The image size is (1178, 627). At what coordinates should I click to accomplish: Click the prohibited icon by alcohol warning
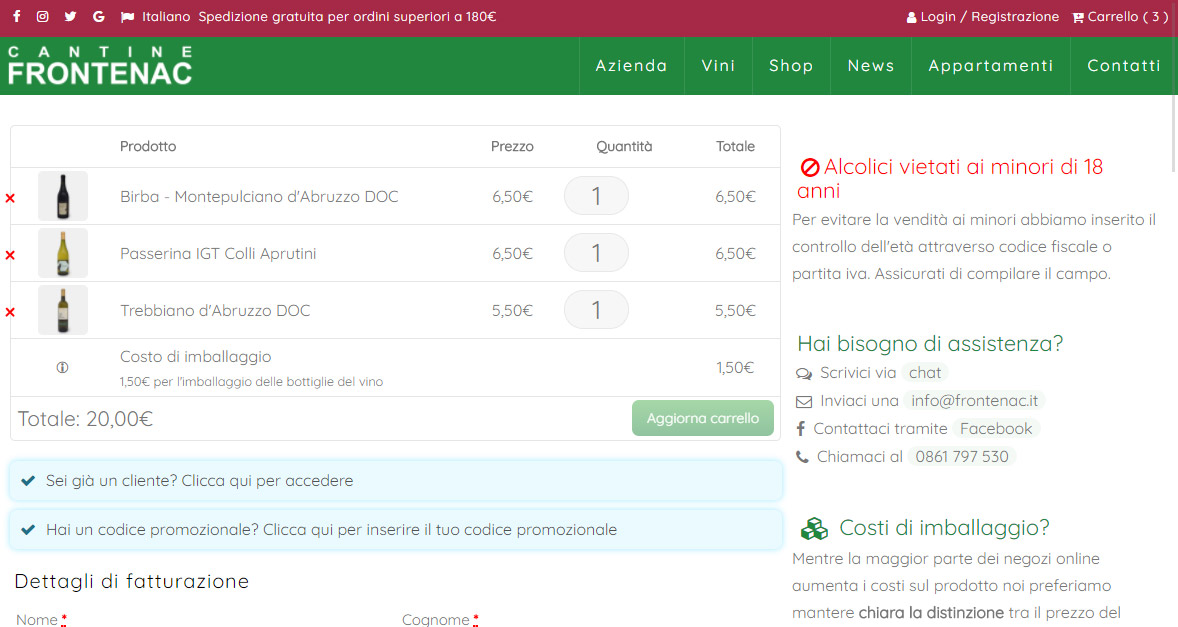[810, 167]
